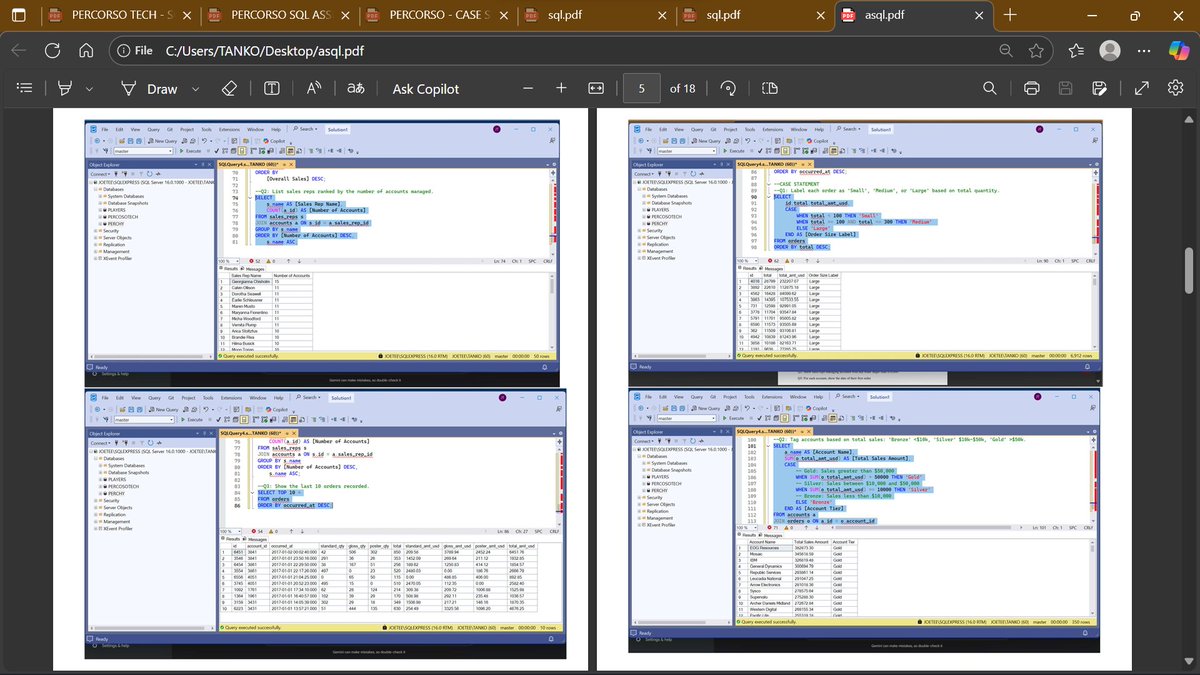Save a copy with Save as
This screenshot has width=1200, height=675.
1098,88
